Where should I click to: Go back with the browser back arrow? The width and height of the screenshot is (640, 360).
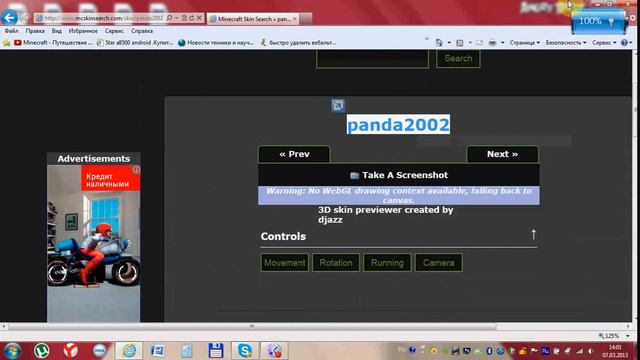click(x=9, y=18)
